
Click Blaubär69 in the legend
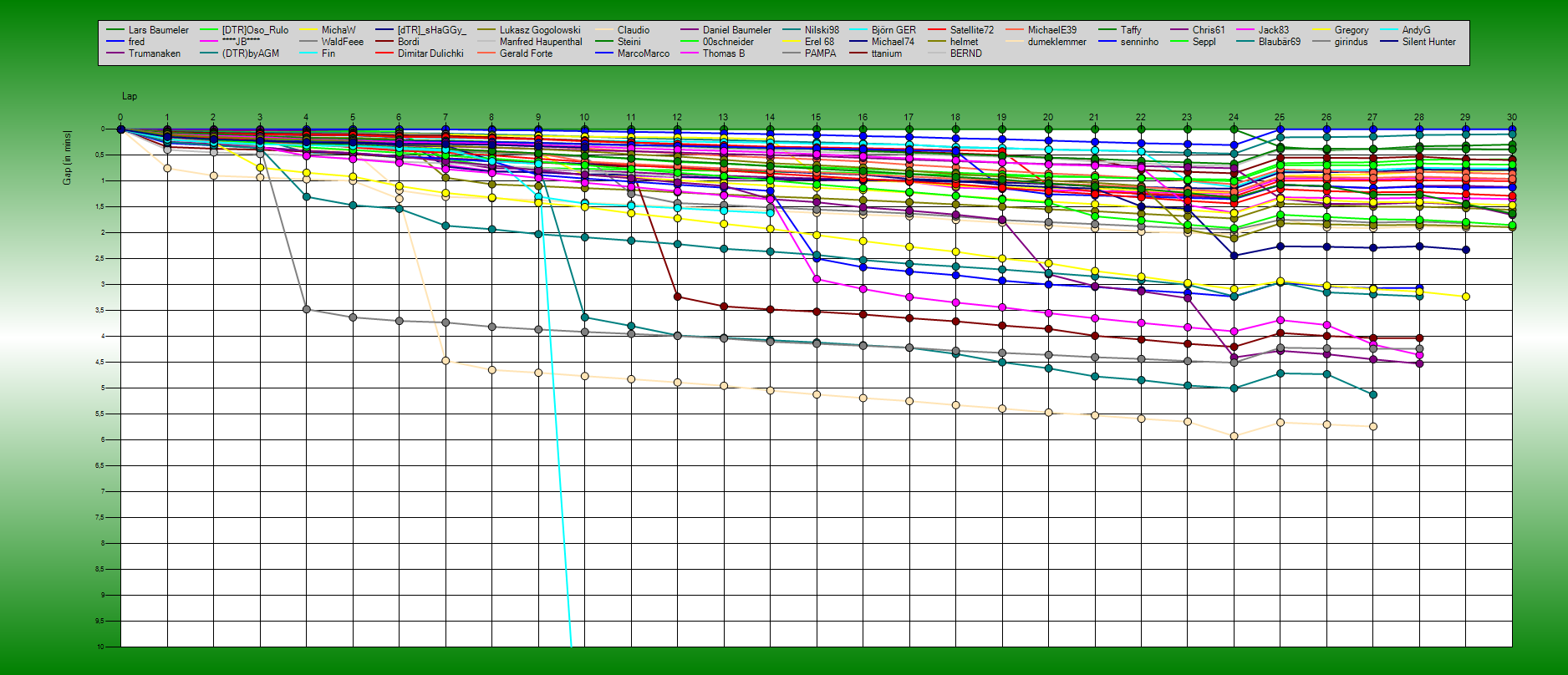[1280, 42]
